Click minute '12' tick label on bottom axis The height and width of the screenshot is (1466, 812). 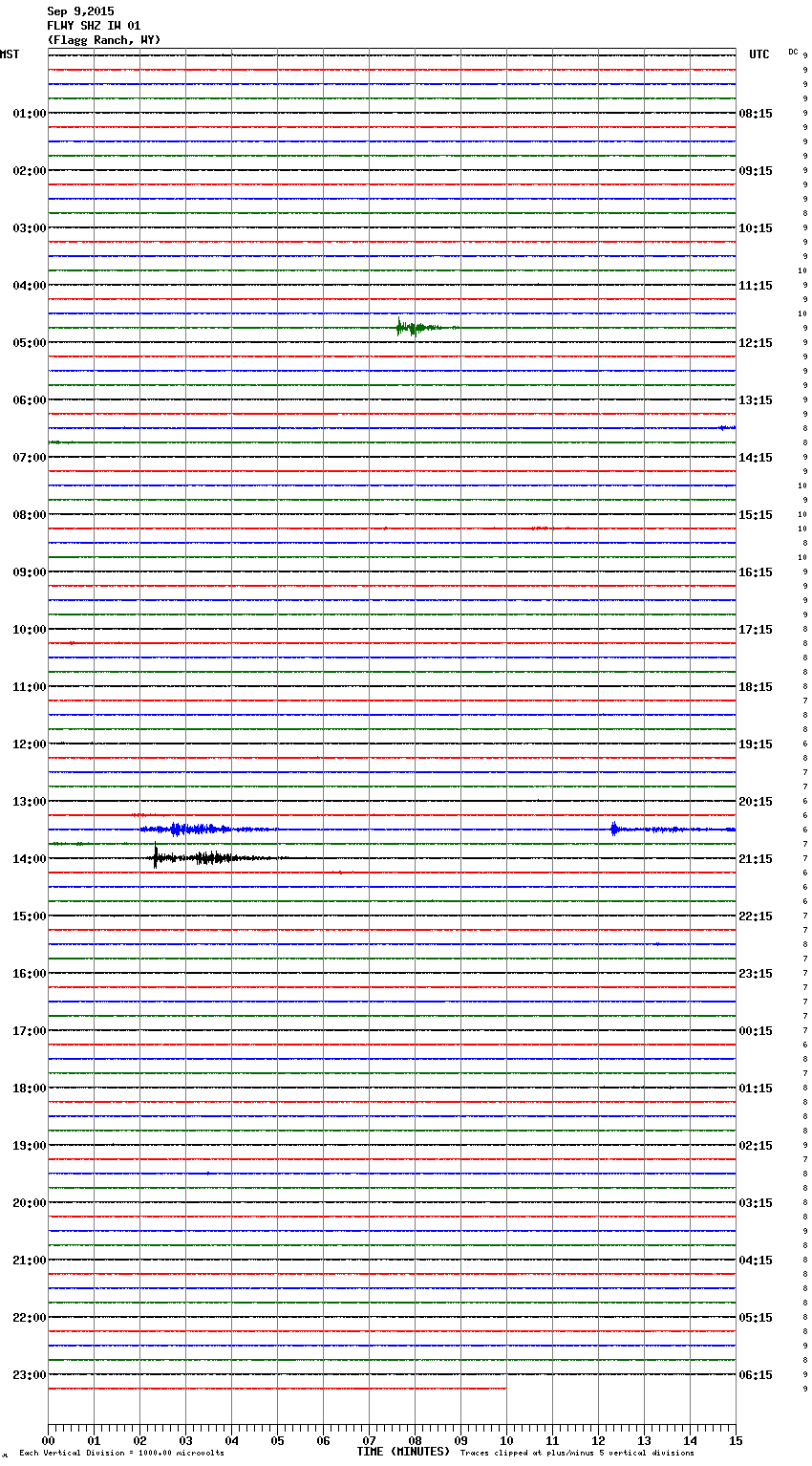(598, 1440)
